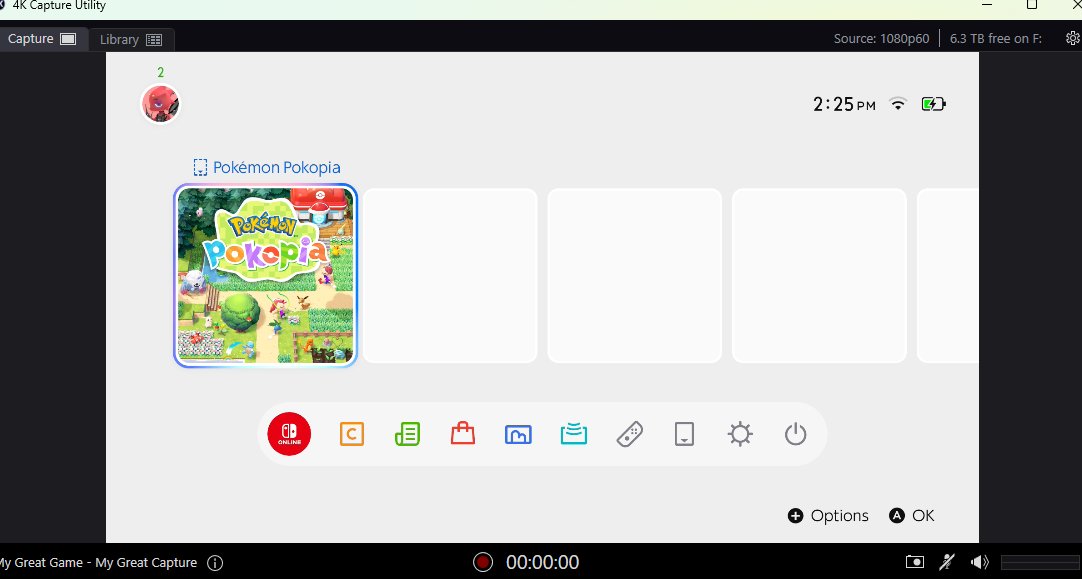Click the 6.3 TB free on F: text

pos(996,39)
